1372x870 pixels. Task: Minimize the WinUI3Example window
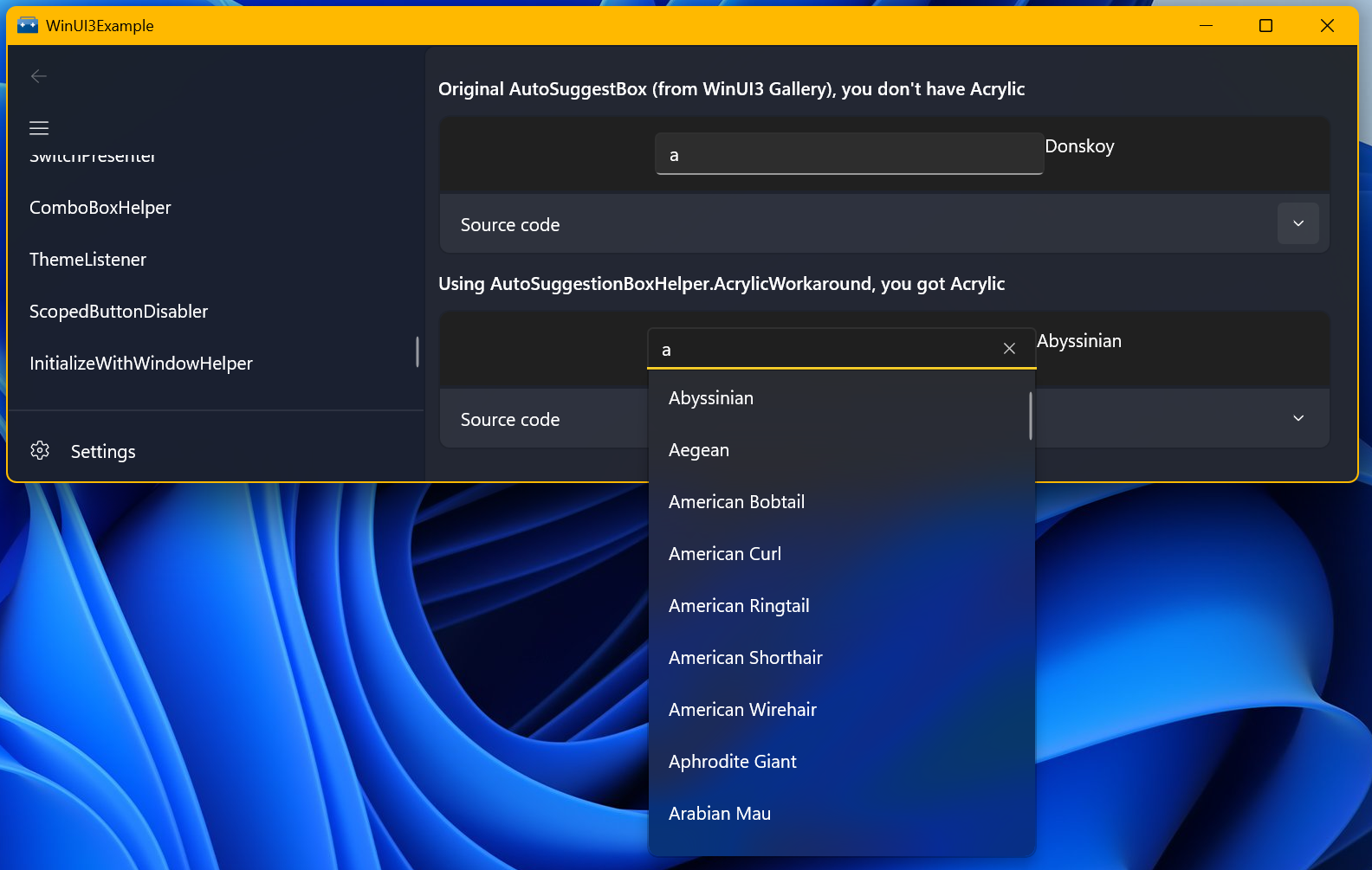(x=1206, y=25)
